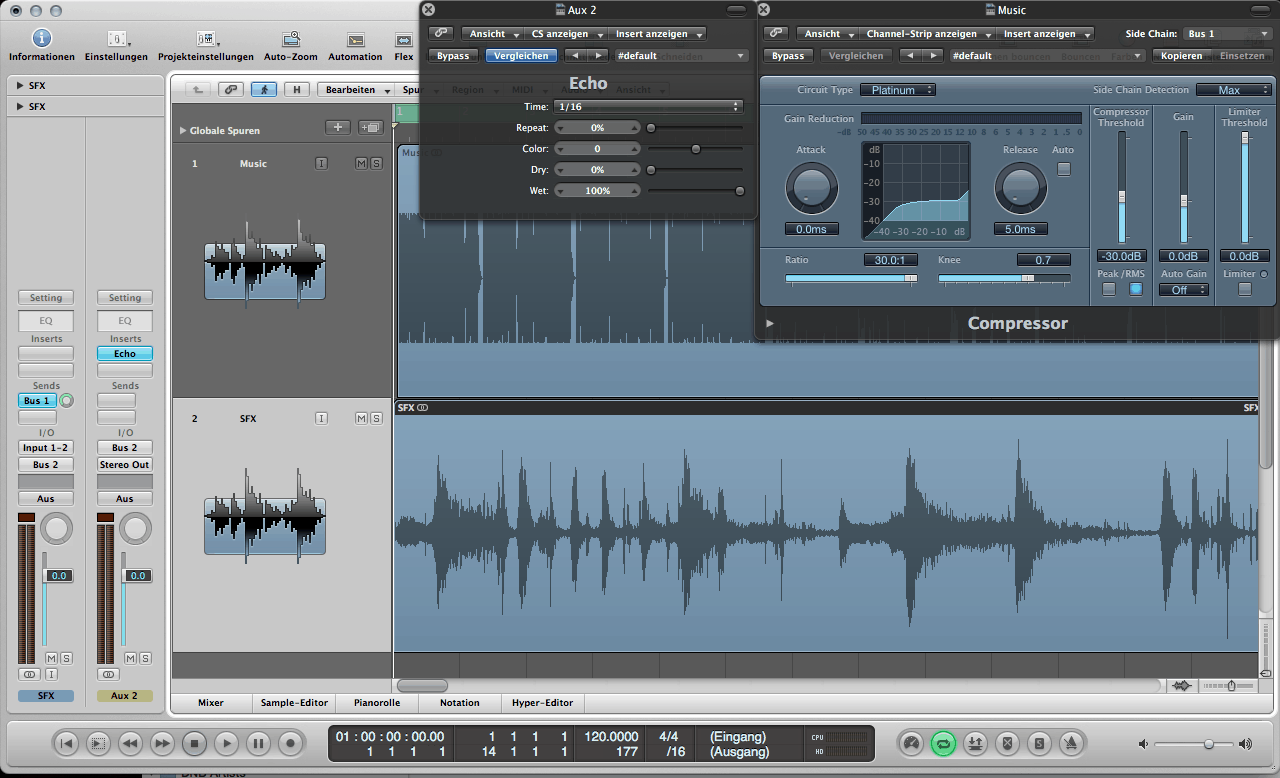Viewport: 1280px width, 778px height.
Task: Open the Echo Time 1/16 dropdown
Action: [x=648, y=106]
